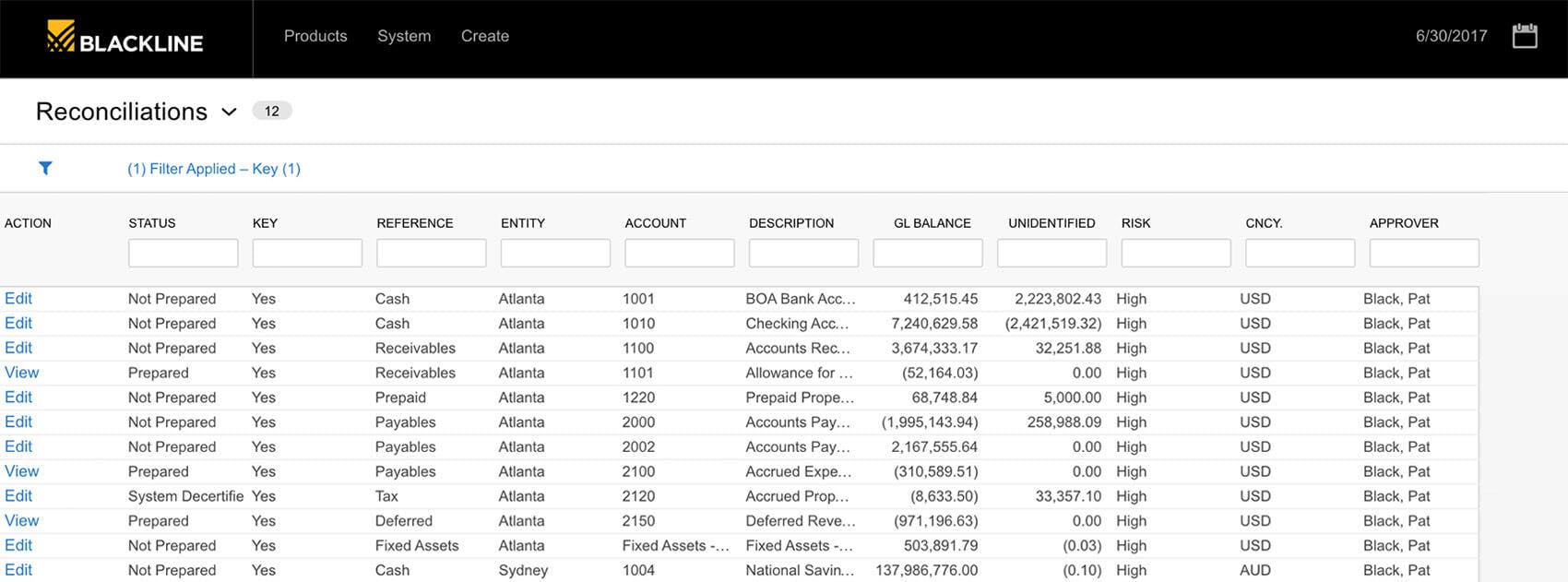1568x582 pixels.
Task: Select the Checking Acc… description cell
Action: [x=798, y=324]
